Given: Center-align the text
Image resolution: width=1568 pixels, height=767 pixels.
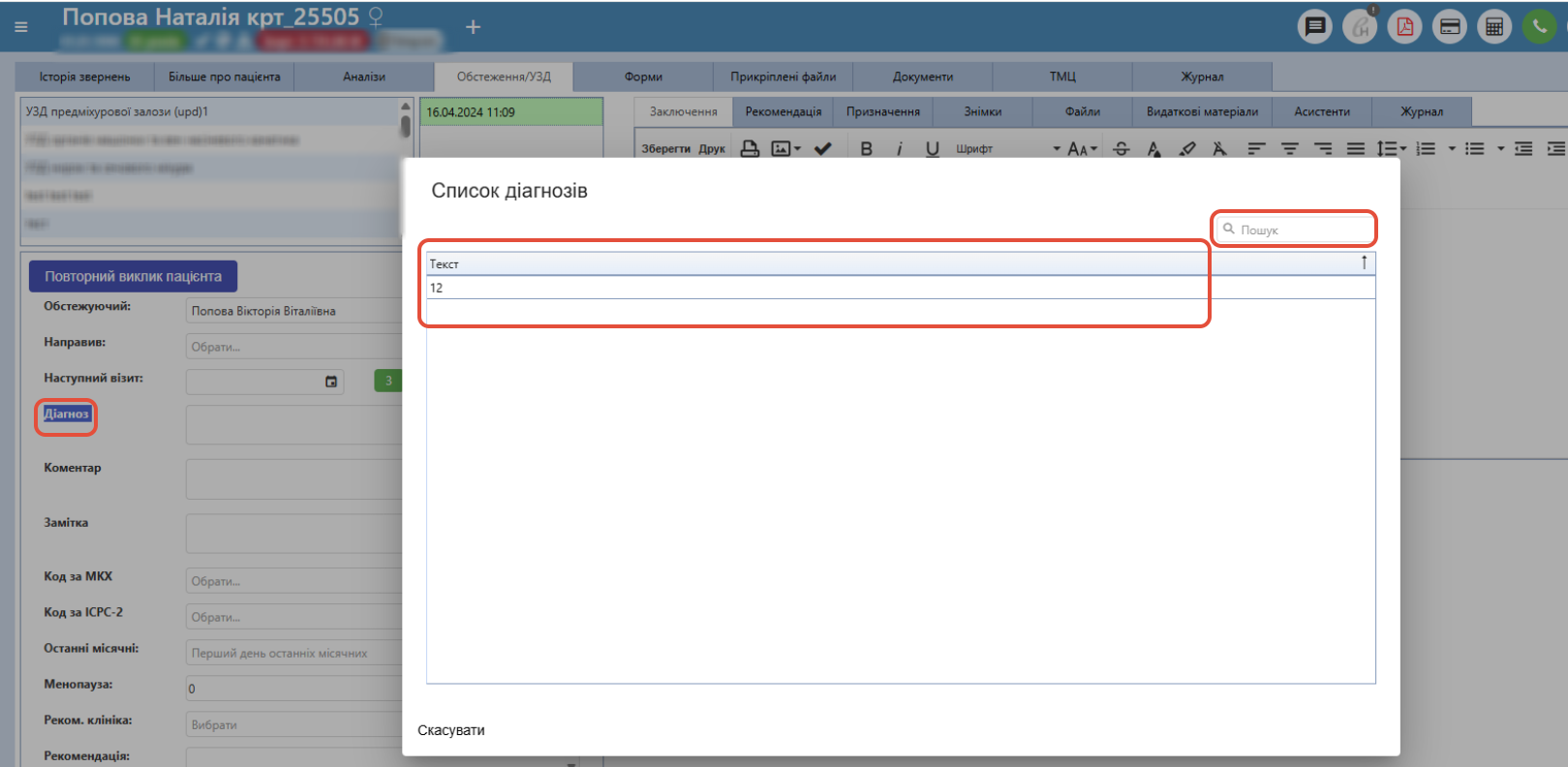Looking at the screenshot, I should (x=1290, y=148).
